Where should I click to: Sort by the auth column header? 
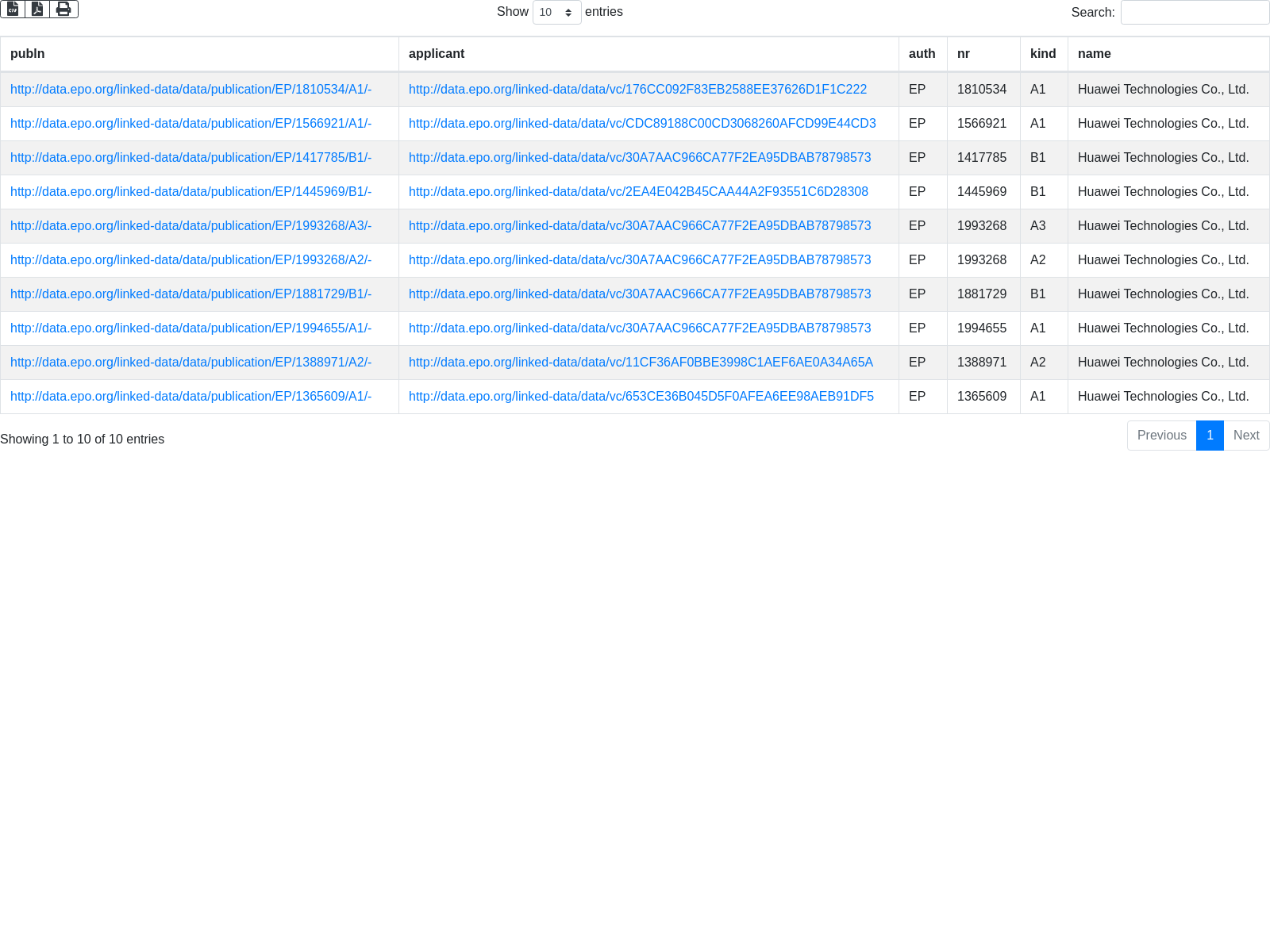(x=922, y=54)
